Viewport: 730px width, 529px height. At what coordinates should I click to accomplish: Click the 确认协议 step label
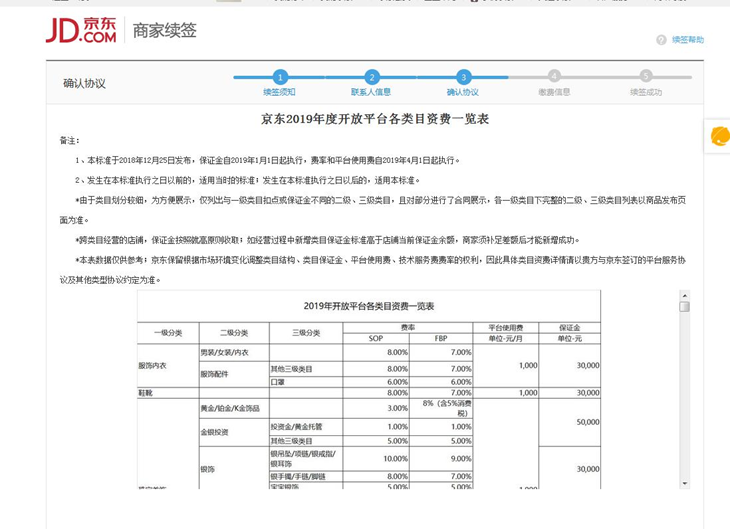tap(463, 92)
